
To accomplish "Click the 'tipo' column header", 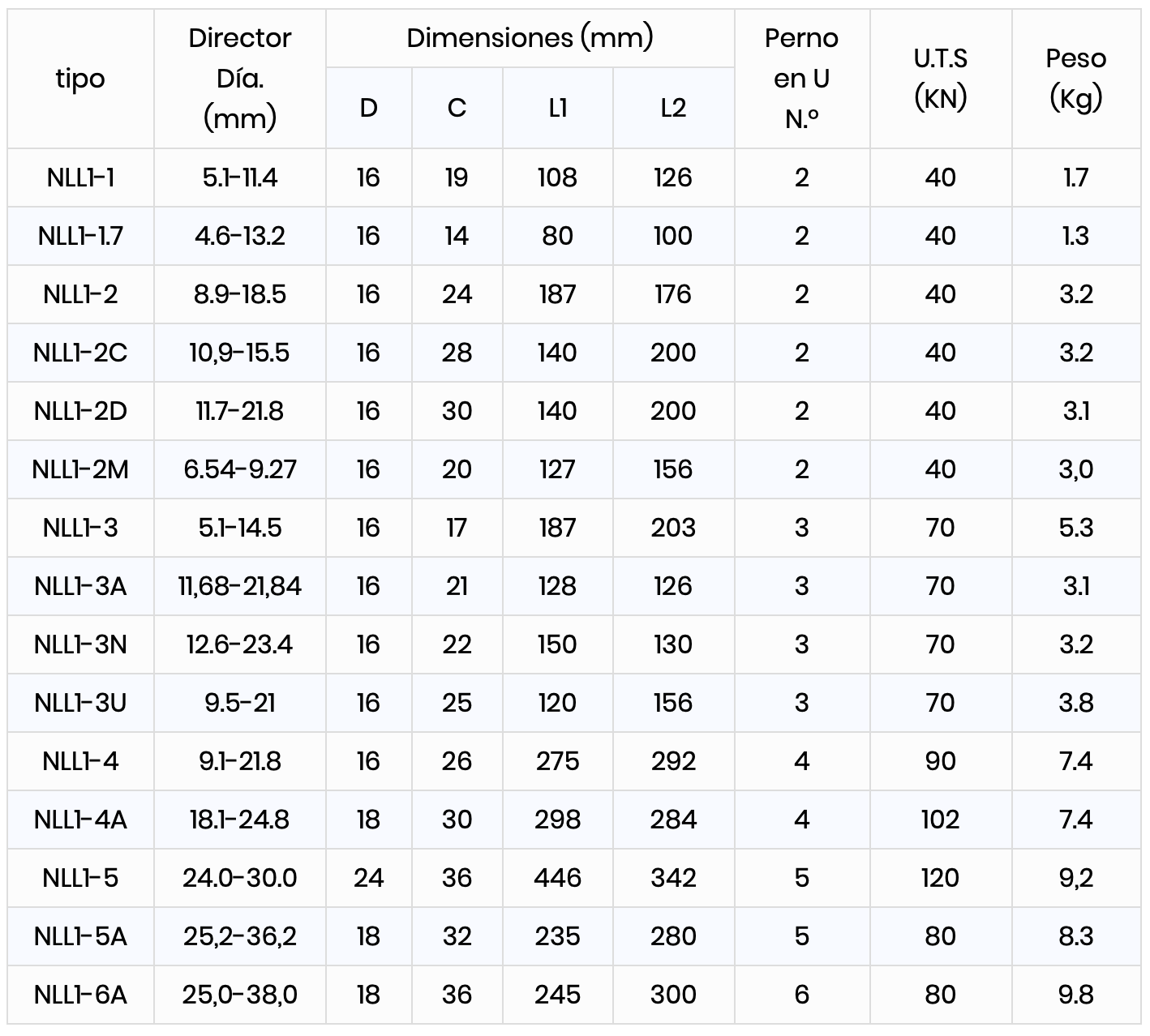I will (80, 79).
